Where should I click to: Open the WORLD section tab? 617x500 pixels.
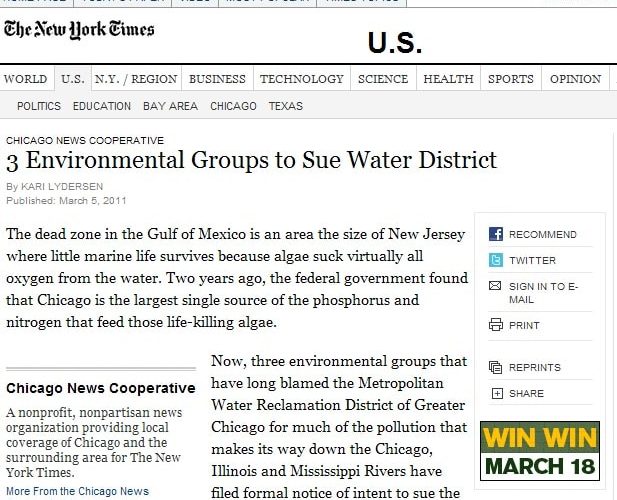coord(26,79)
